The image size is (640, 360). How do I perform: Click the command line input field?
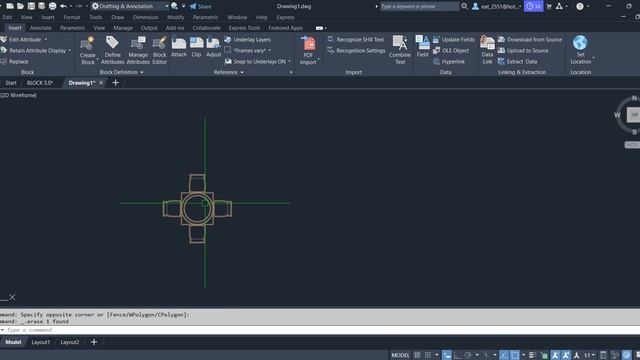point(320,330)
